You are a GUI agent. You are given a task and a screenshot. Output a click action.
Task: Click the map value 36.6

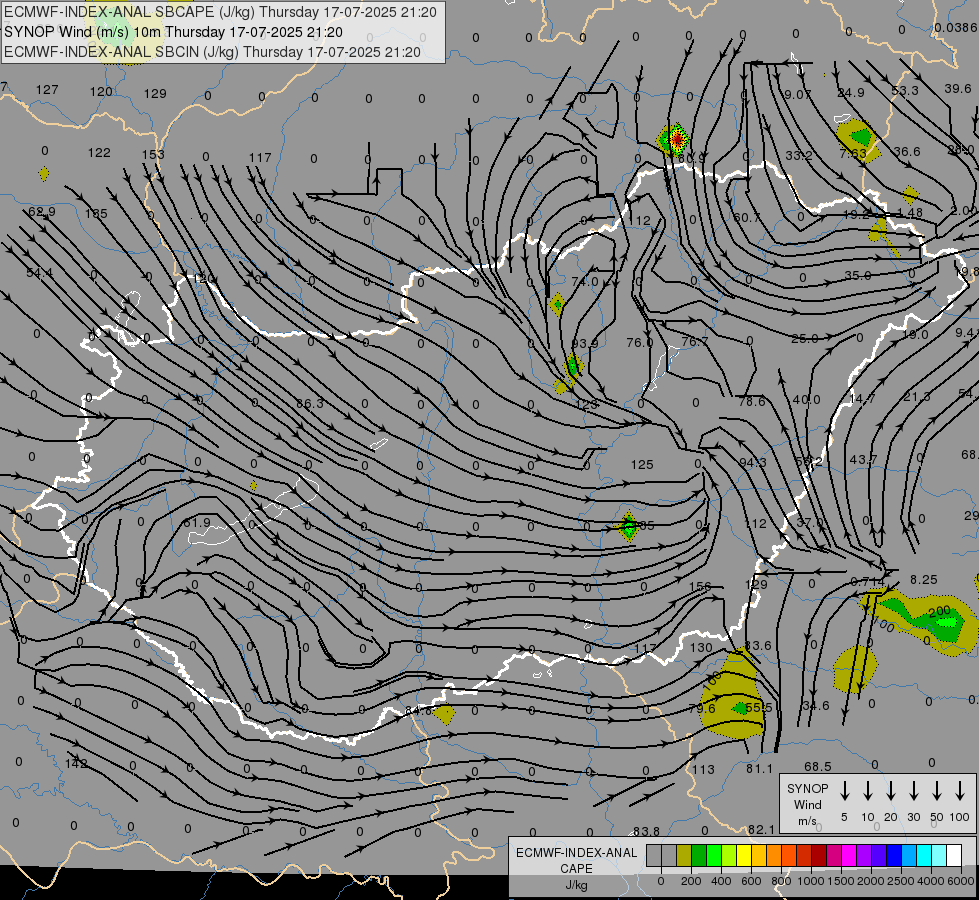907,151
